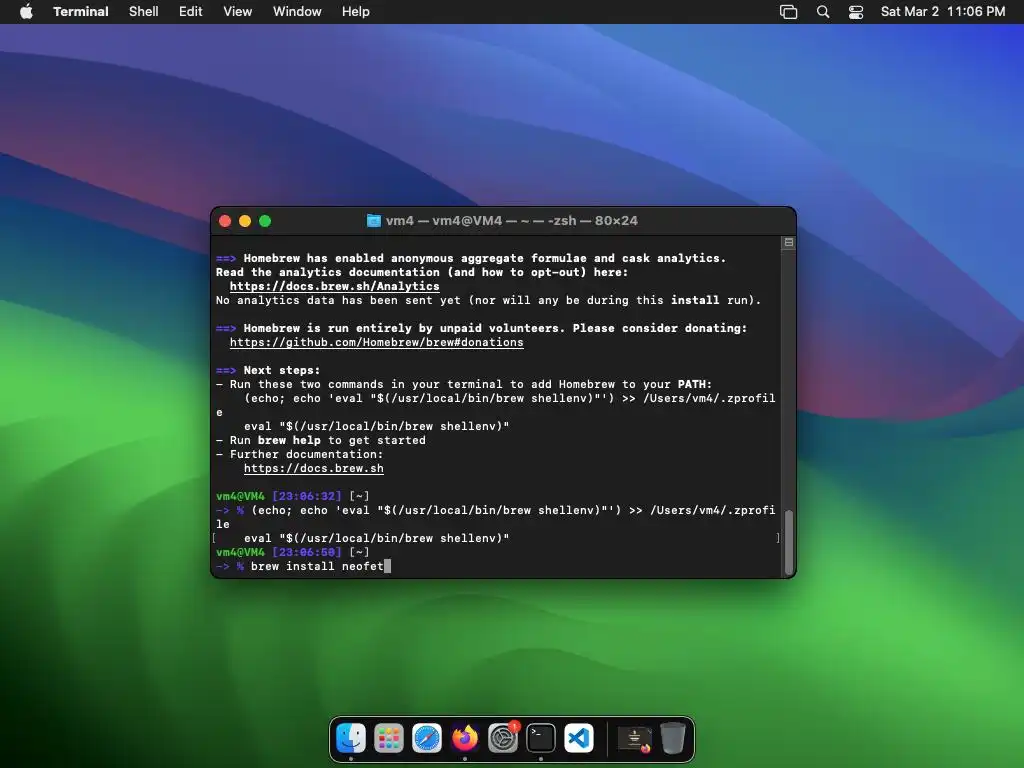The image size is (1024, 768).
Task: Click 'Run brew help to get started' line
Action: [321, 440]
